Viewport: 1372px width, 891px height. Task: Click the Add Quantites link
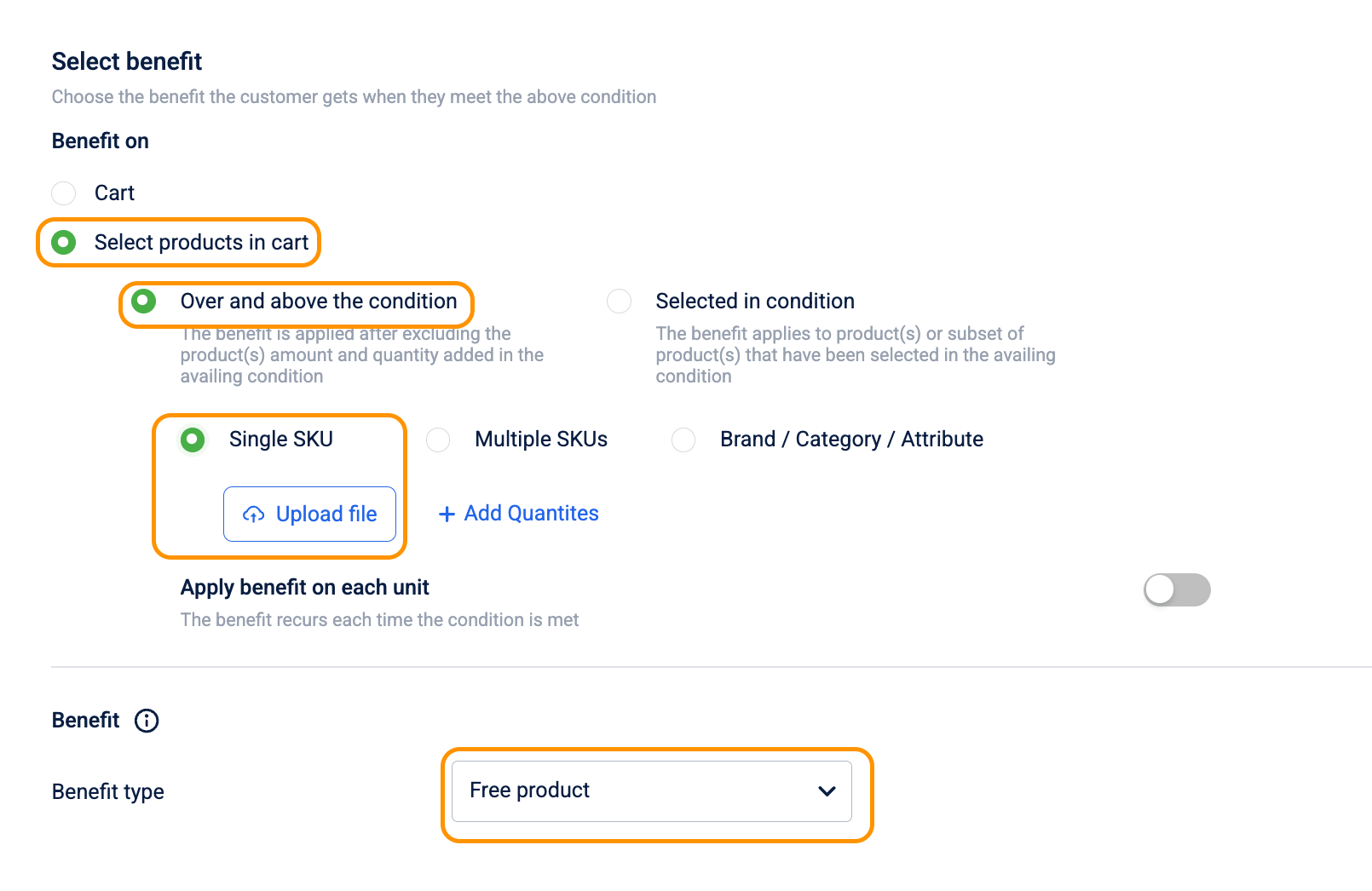pos(531,514)
